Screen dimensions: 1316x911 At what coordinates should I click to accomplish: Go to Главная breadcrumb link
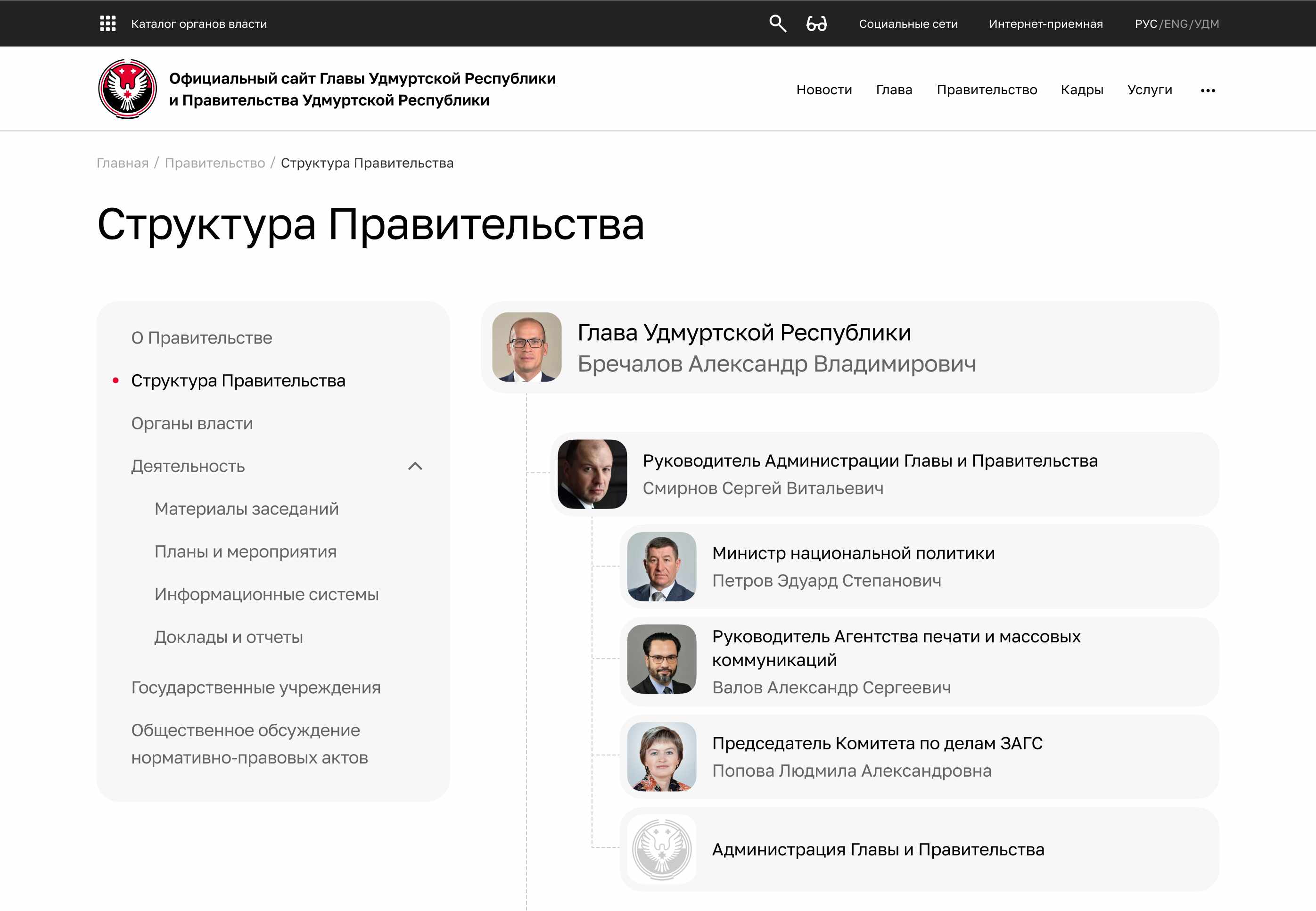122,163
